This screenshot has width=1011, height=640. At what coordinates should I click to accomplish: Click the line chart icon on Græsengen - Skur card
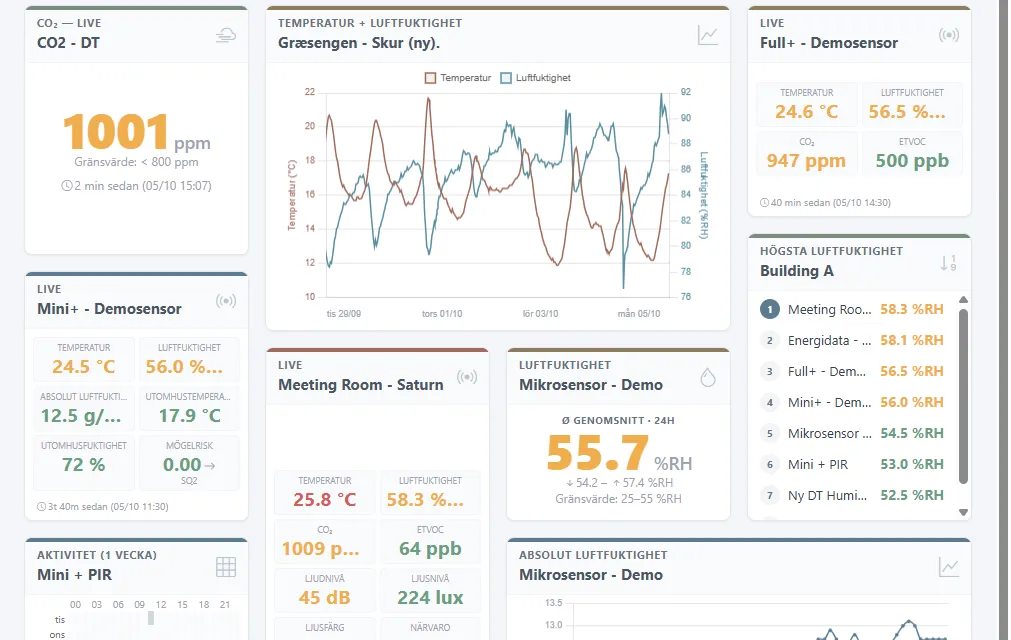(708, 35)
